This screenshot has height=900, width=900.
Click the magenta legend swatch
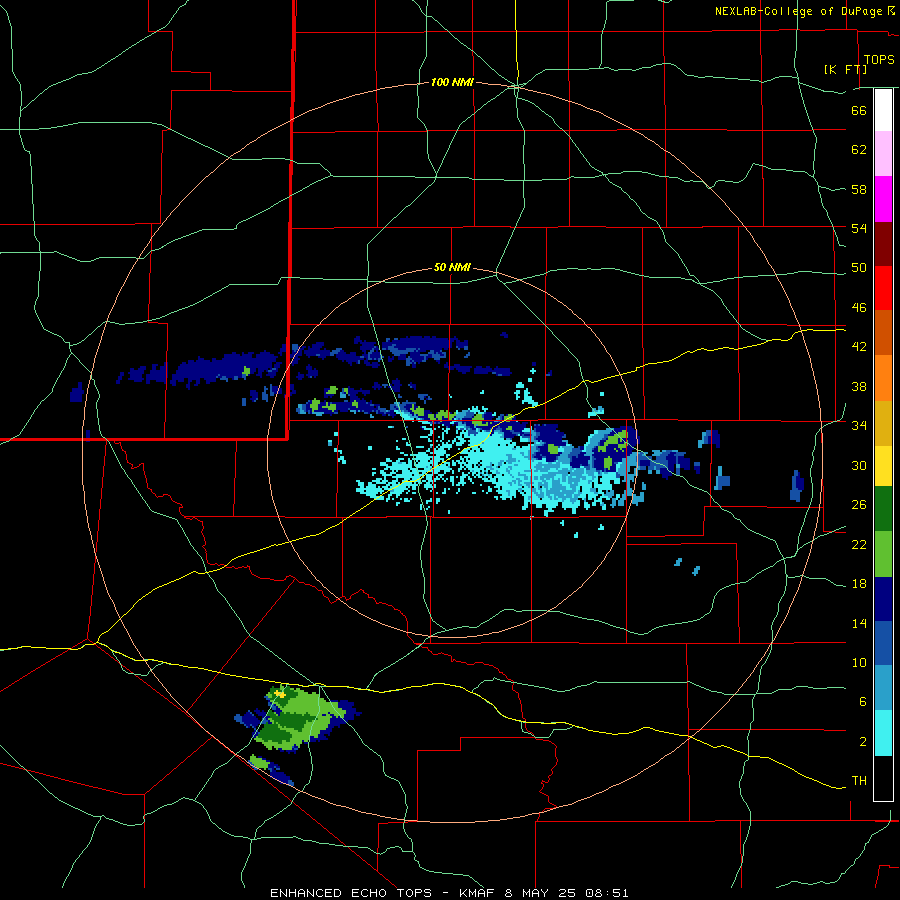pos(883,199)
